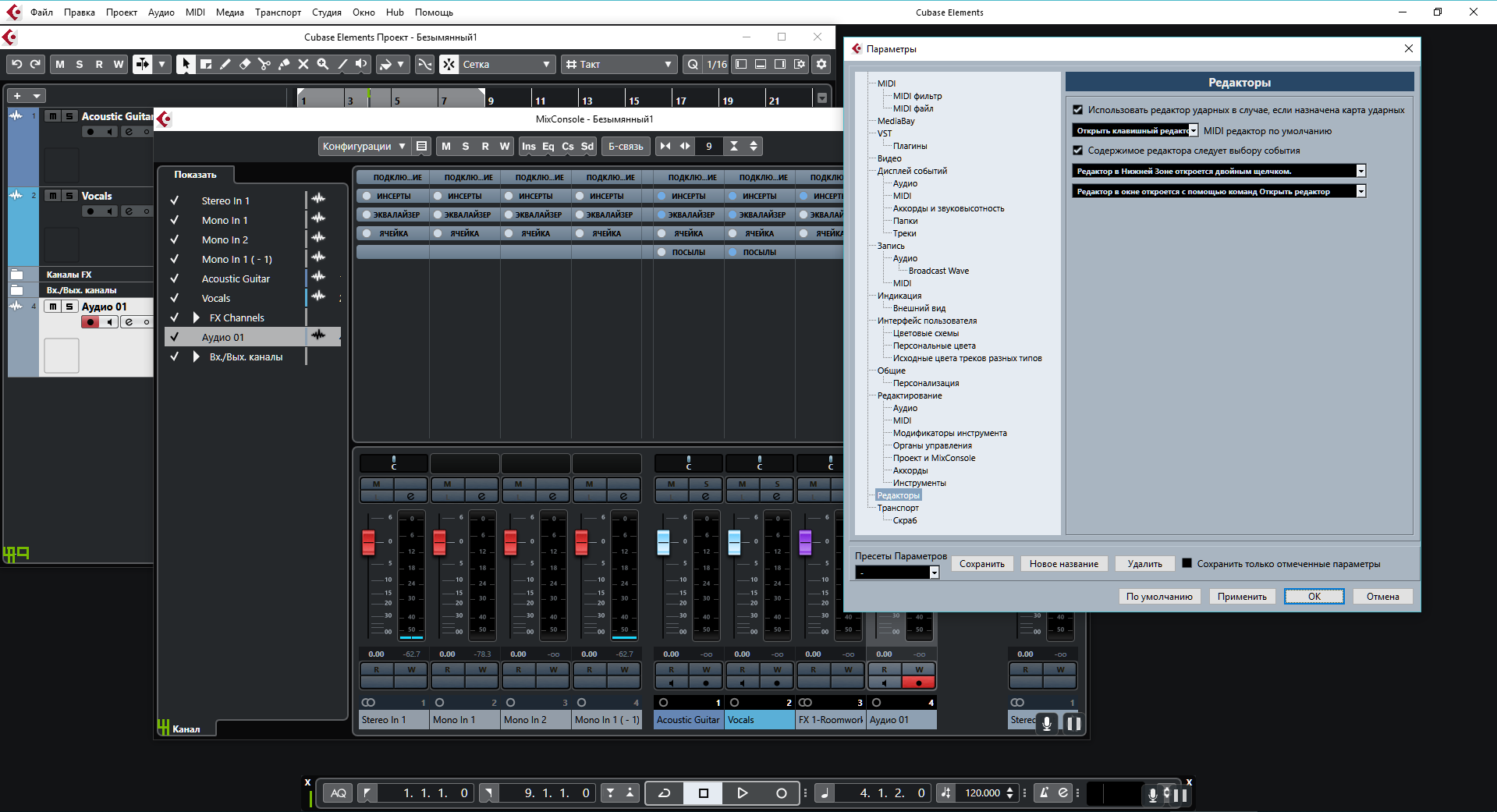Enable record on Аудио 01 track
Image resolution: width=1497 pixels, height=812 pixels.
click(x=90, y=322)
